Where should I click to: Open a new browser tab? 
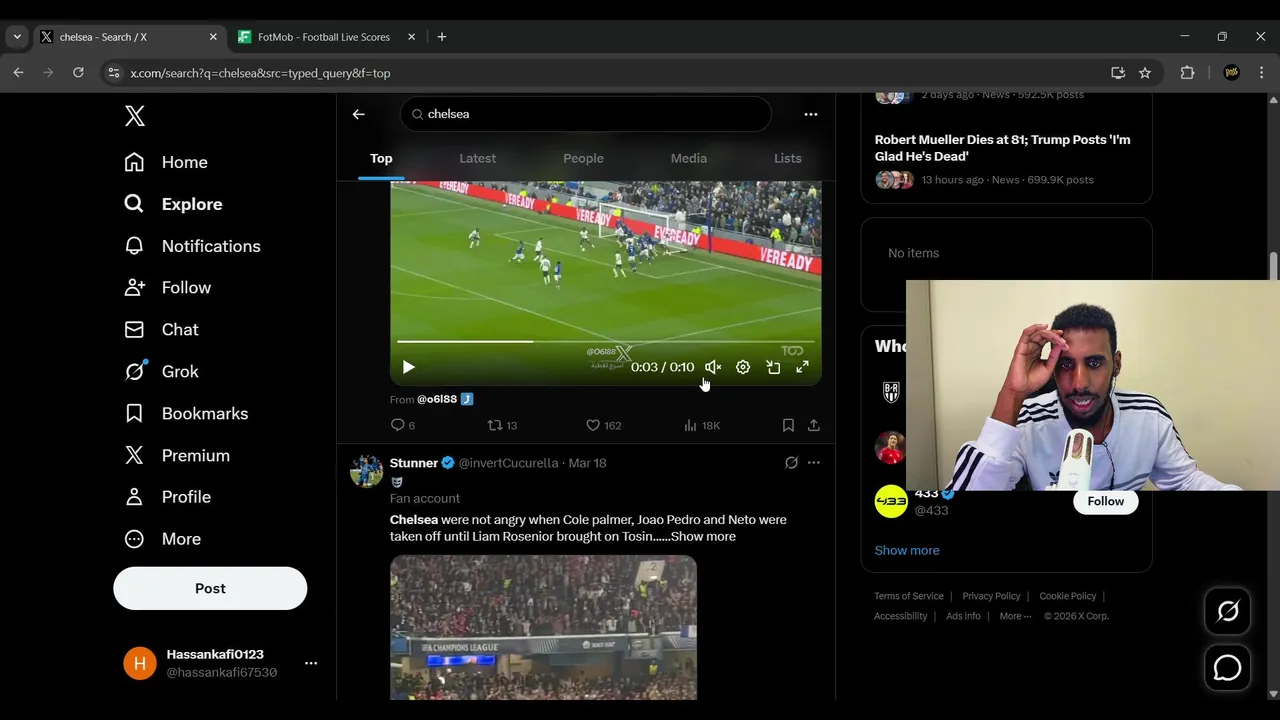(442, 37)
